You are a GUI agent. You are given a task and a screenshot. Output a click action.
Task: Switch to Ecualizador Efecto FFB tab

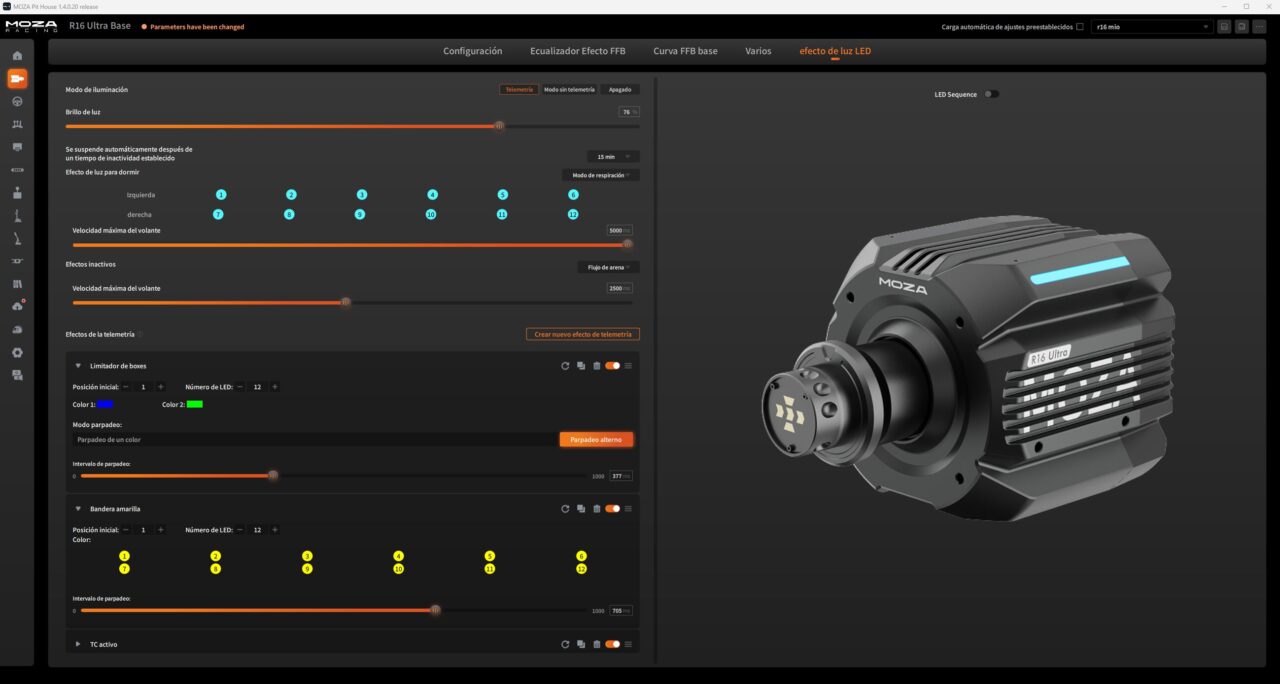[x=578, y=51]
